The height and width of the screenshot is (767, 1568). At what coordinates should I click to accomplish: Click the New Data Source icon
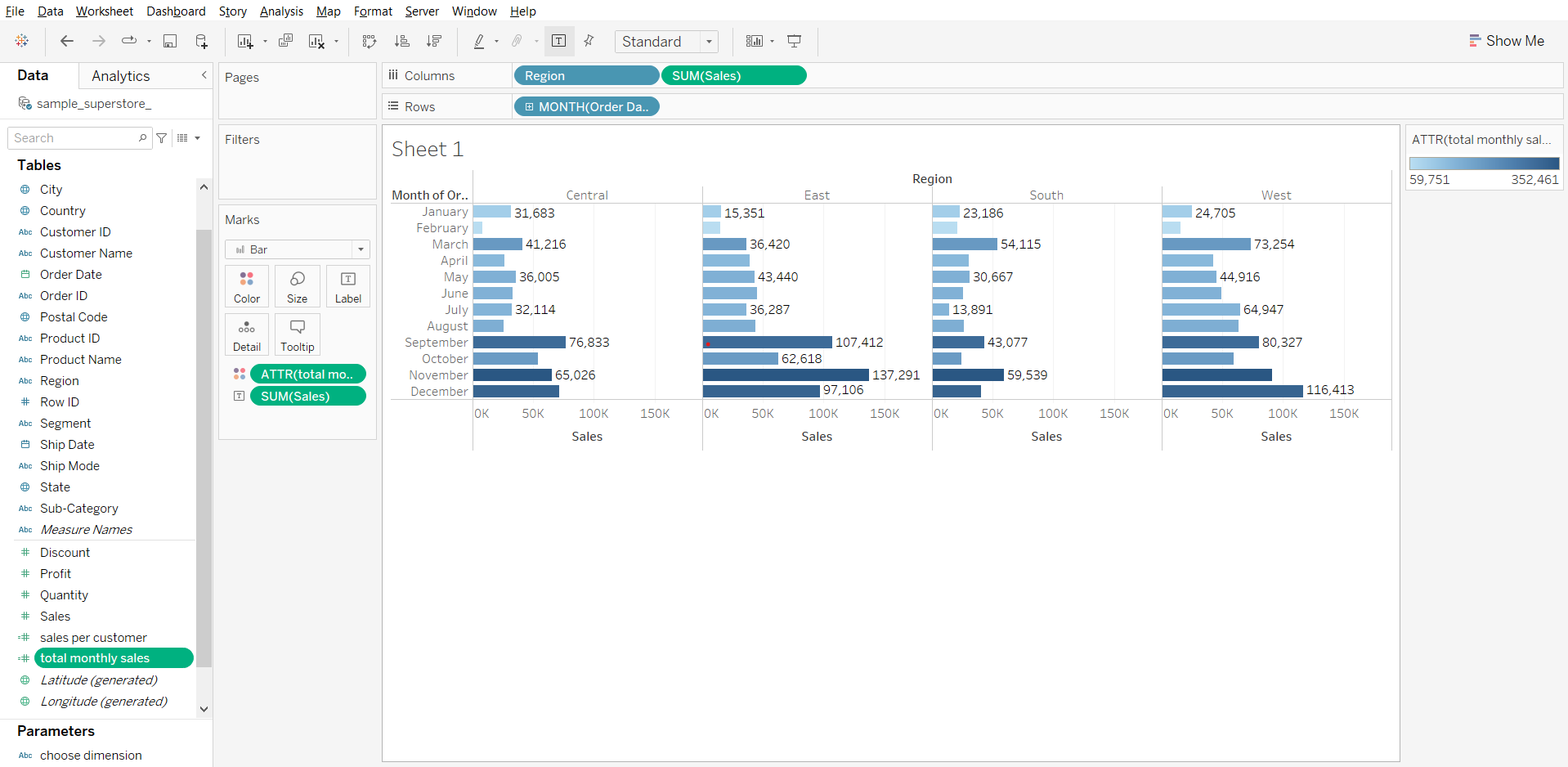tap(201, 41)
